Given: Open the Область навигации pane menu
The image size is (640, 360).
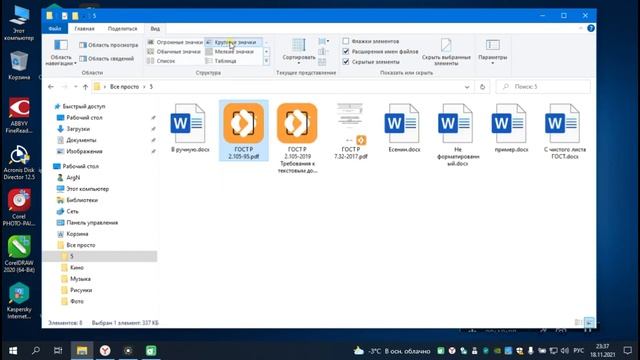Looking at the screenshot, I should coord(61,52).
